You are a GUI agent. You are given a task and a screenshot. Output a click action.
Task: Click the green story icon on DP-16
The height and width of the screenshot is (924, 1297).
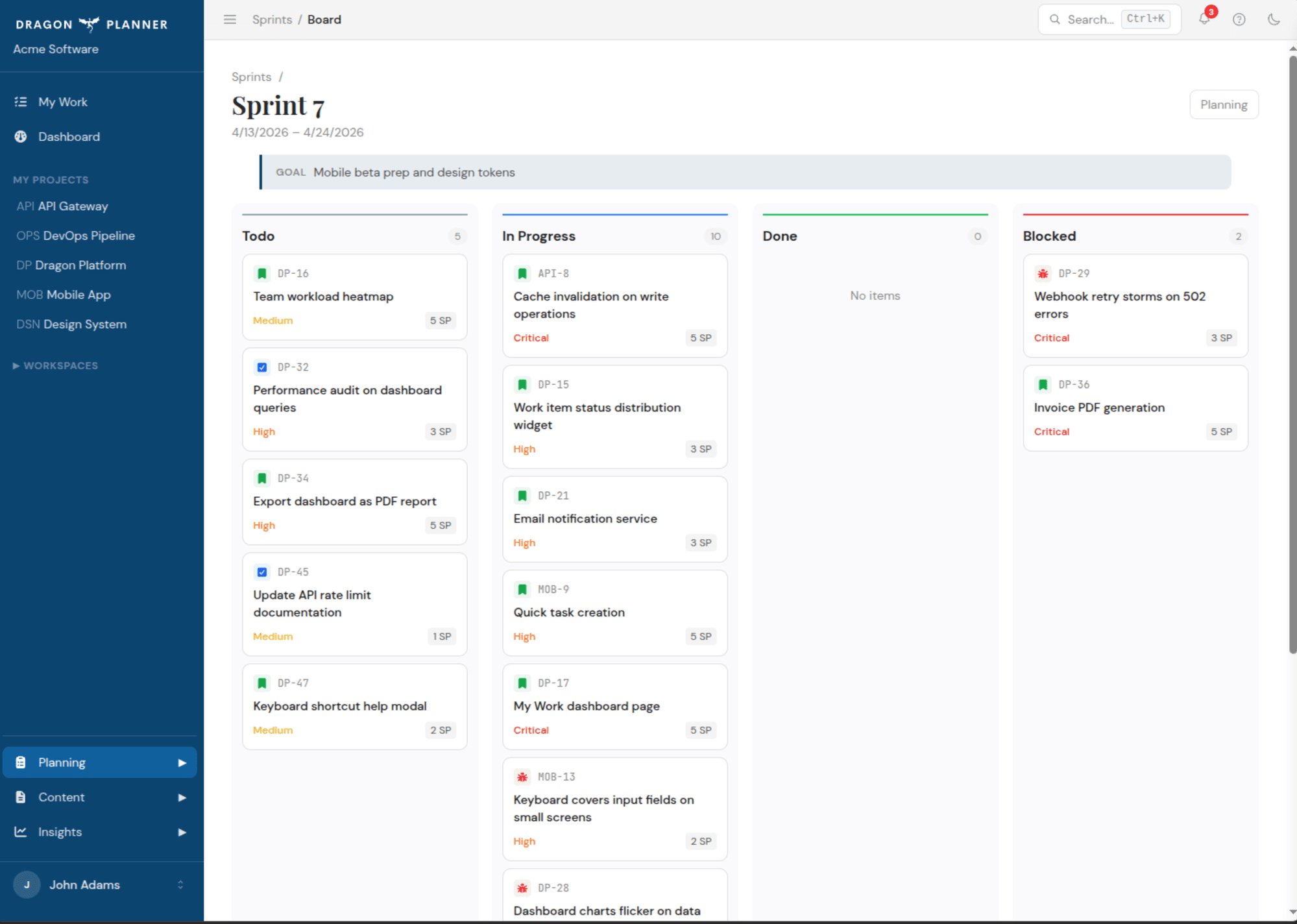262,273
